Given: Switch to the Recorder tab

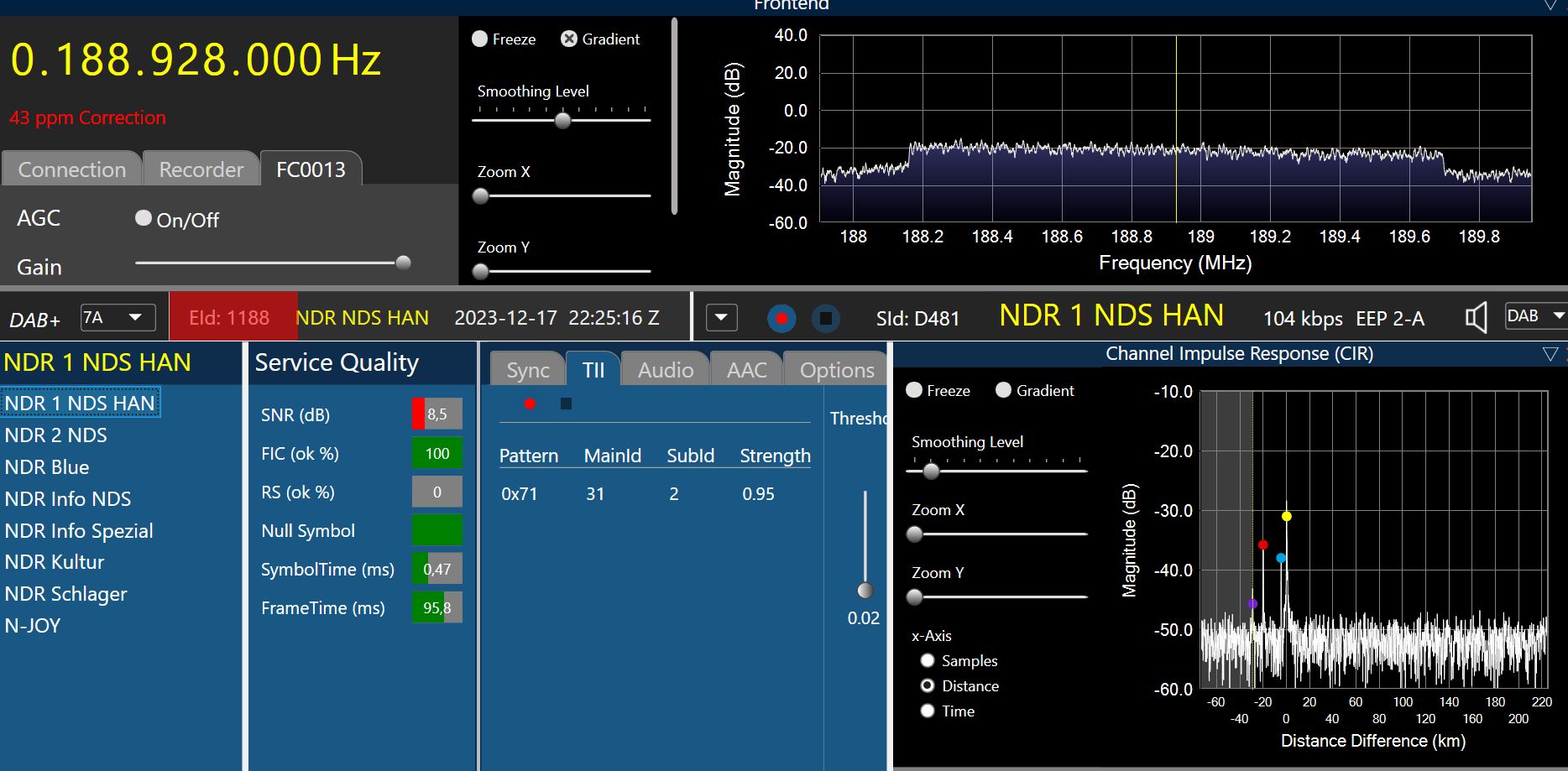Looking at the screenshot, I should coord(201,169).
